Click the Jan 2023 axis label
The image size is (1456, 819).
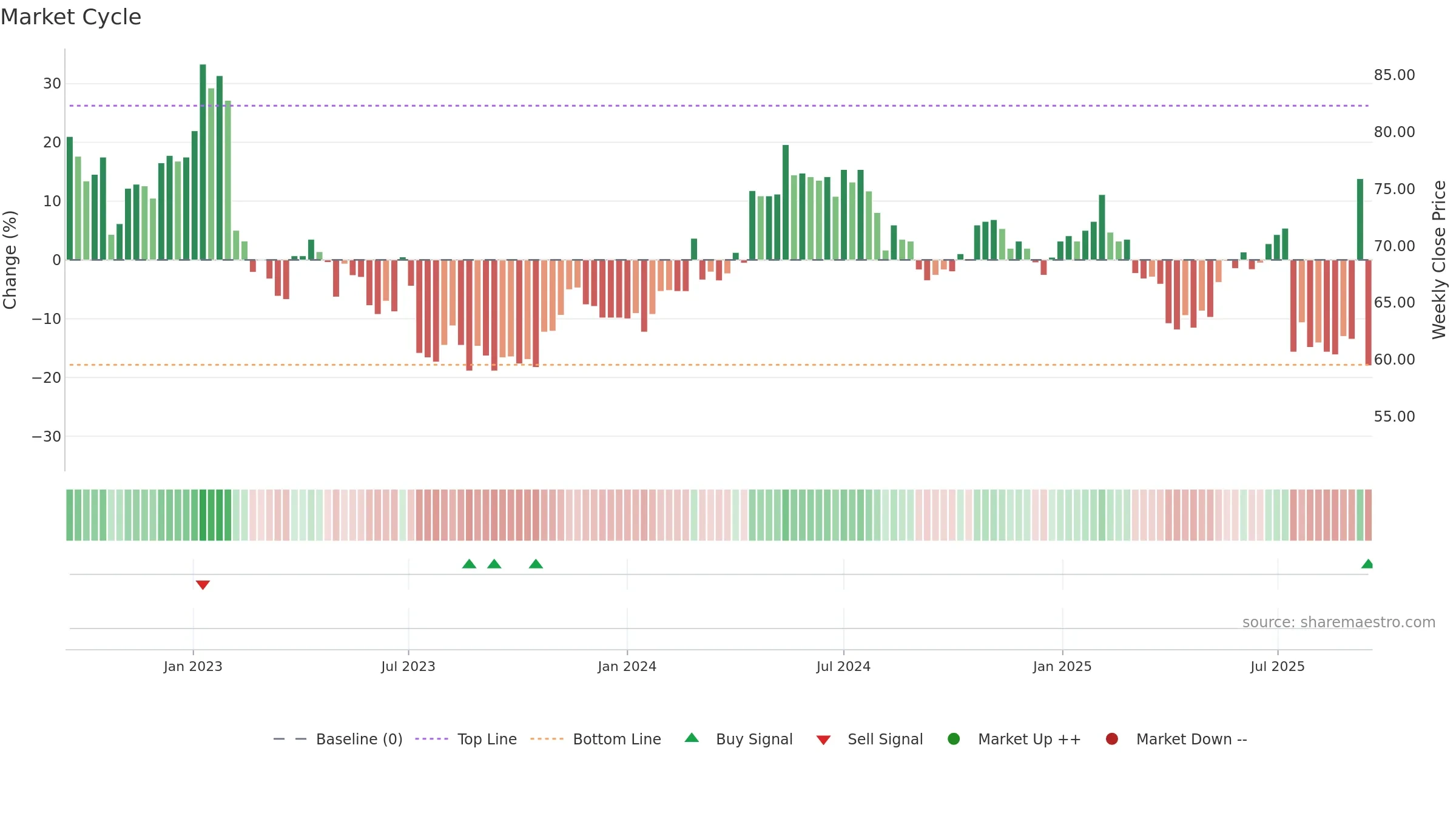click(x=193, y=667)
